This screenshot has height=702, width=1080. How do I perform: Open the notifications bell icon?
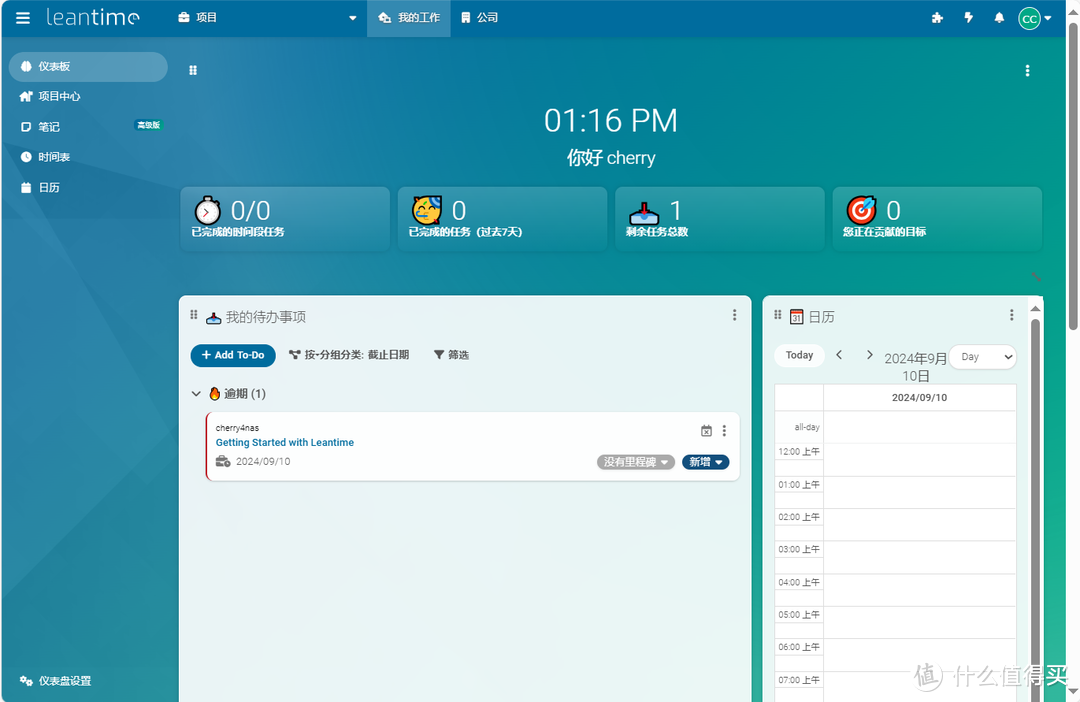point(998,17)
